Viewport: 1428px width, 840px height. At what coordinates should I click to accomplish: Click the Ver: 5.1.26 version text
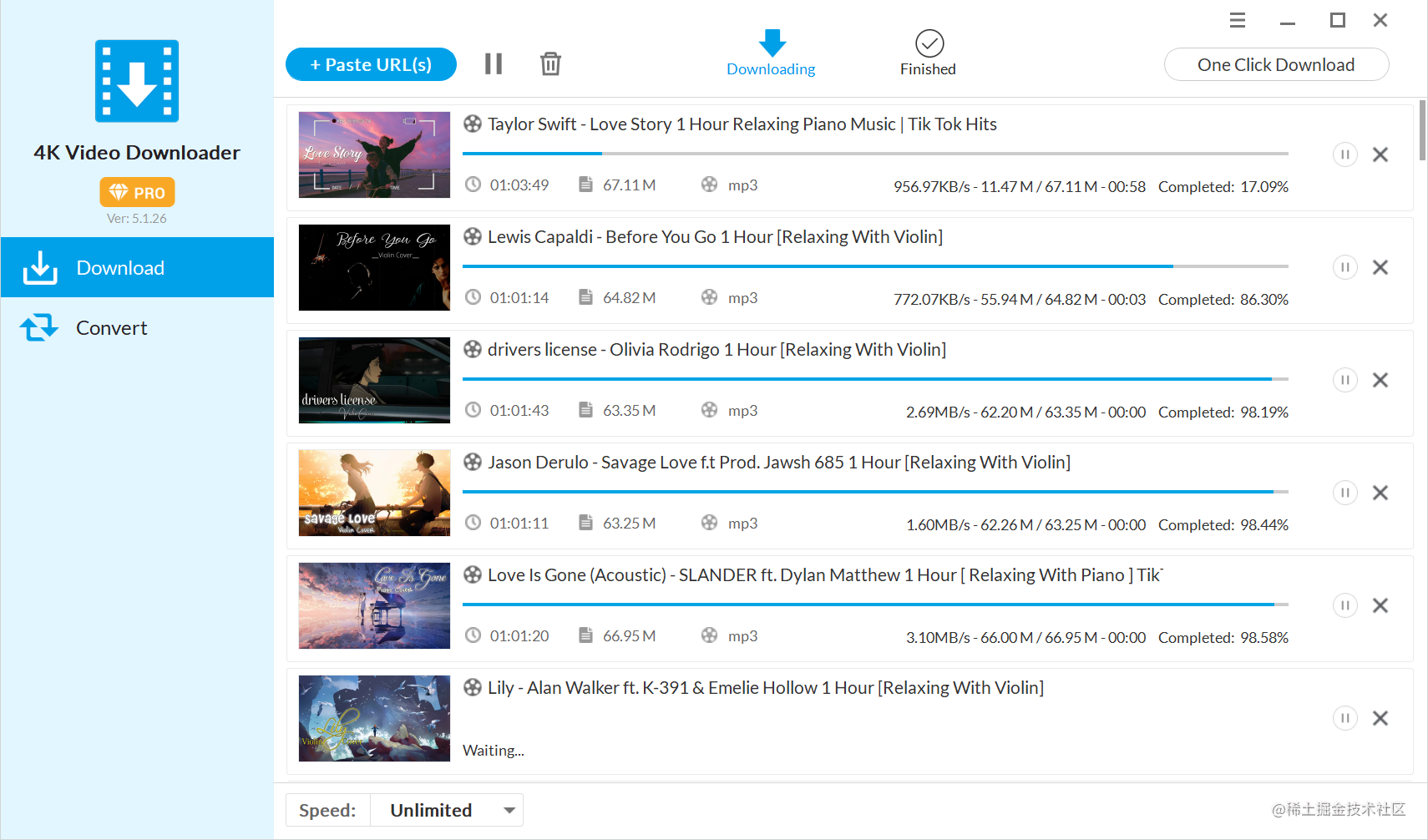point(137,219)
